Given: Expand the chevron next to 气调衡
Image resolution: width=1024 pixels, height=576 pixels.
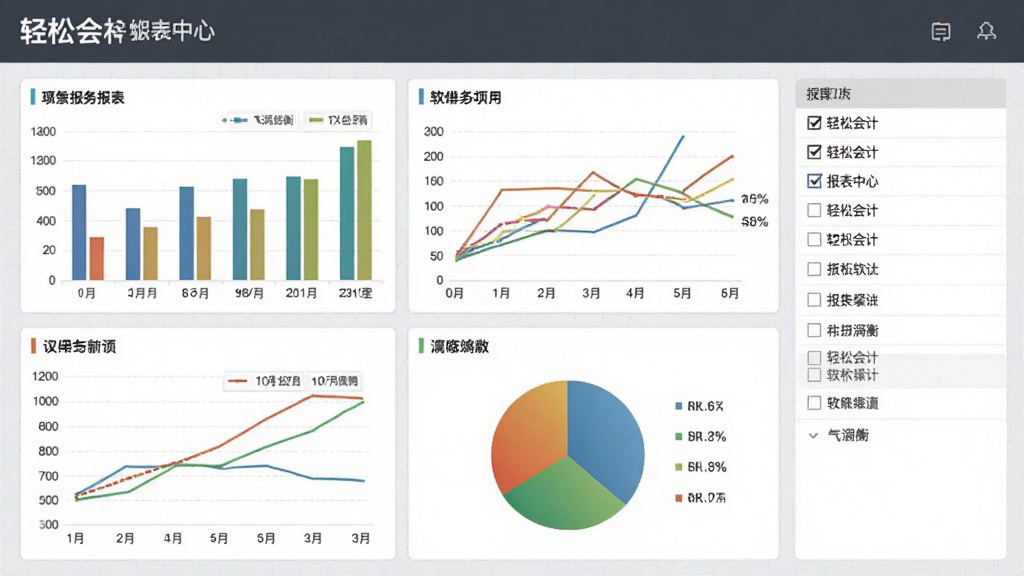Looking at the screenshot, I should pyautogui.click(x=813, y=436).
